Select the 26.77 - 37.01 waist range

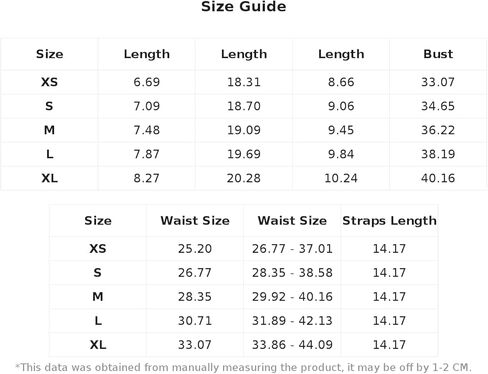292,249
